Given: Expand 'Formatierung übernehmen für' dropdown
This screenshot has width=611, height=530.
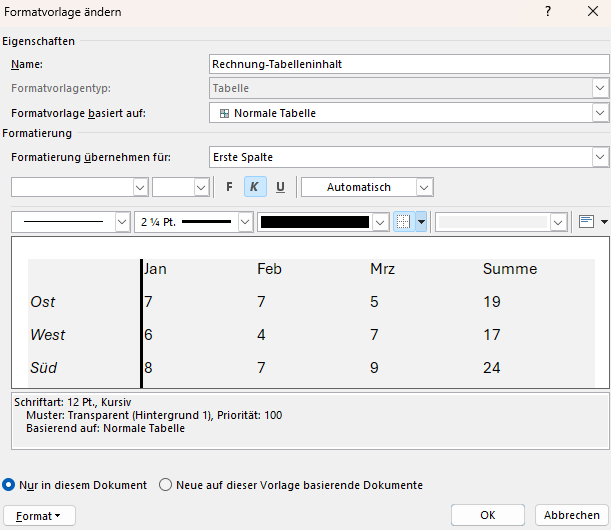Looking at the screenshot, I should (x=599, y=157).
